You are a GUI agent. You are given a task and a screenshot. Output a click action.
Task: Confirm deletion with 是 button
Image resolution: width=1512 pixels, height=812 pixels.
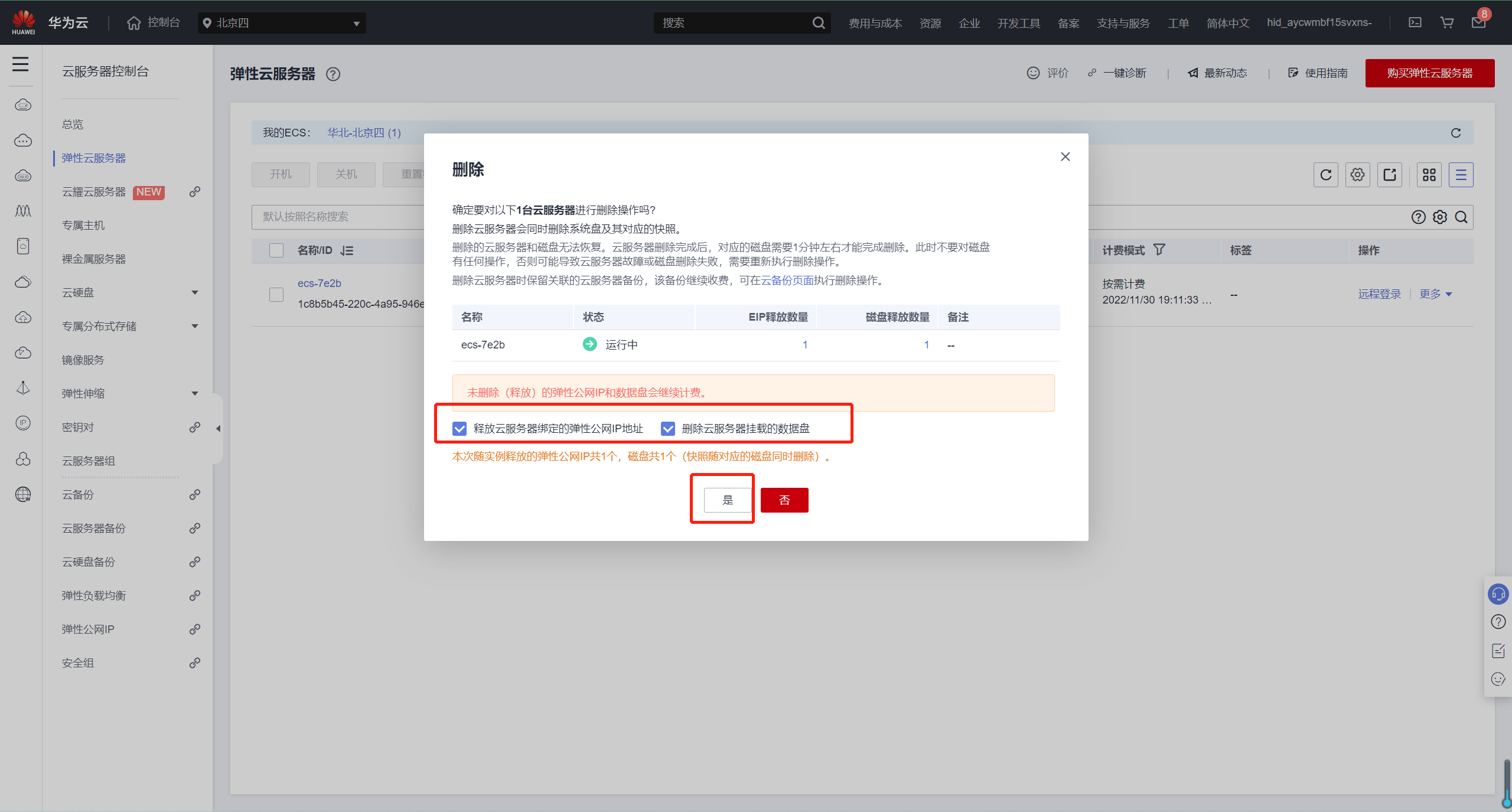[x=728, y=500]
